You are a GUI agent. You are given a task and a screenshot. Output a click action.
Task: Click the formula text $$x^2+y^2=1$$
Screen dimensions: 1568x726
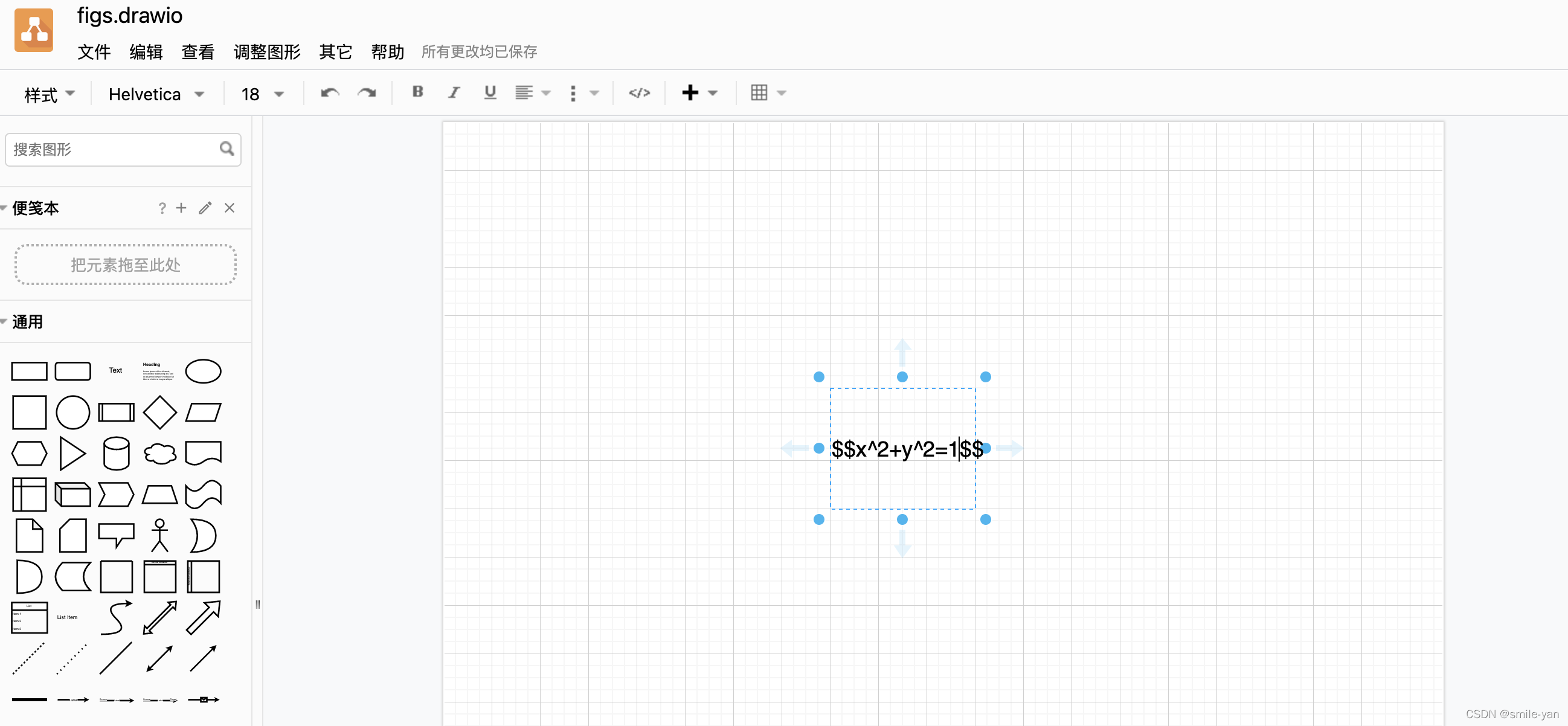[x=907, y=449]
